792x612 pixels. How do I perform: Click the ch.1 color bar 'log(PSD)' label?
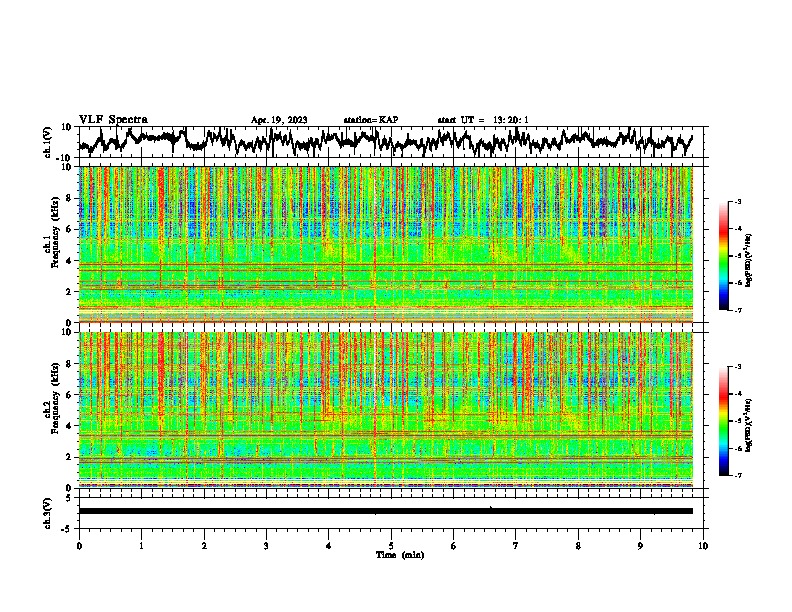749,260
